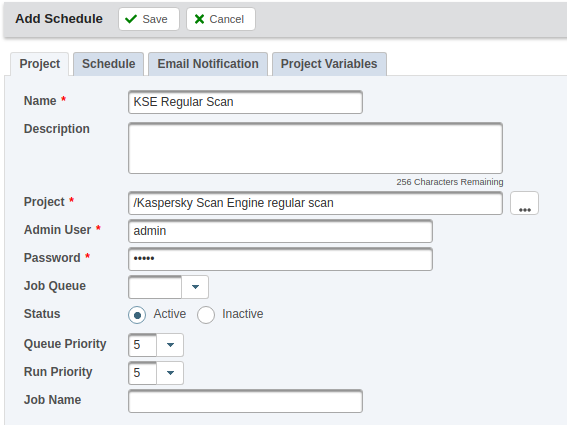This screenshot has height=425, width=567.
Task: Click the Admin User field
Action: 280,231
